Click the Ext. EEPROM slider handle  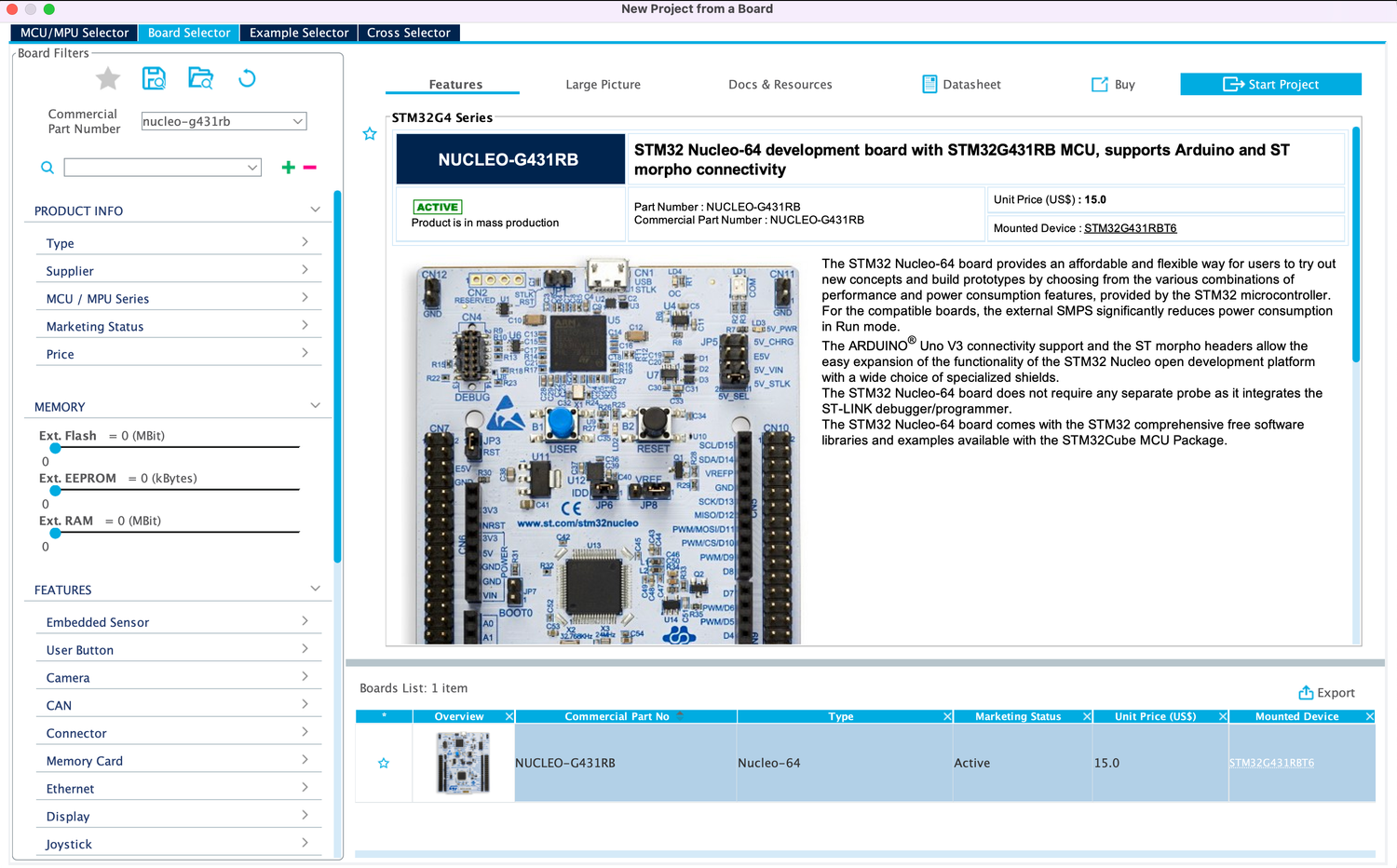(x=55, y=491)
